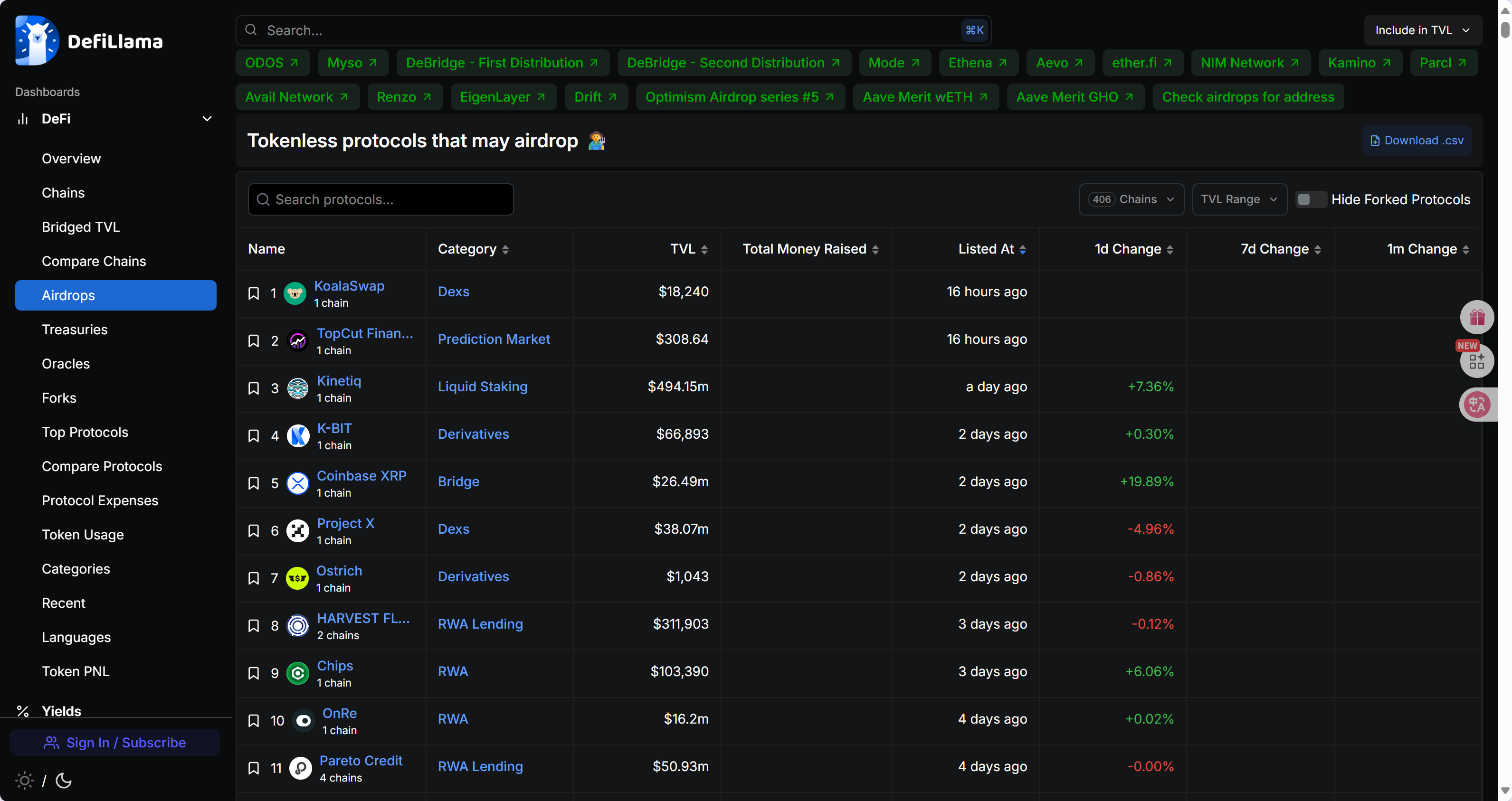The width and height of the screenshot is (1512, 801).
Task: Open Token PNL sidebar item
Action: (75, 671)
